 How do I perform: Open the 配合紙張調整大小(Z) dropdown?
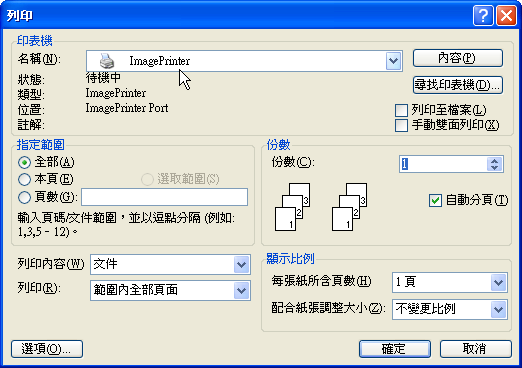coord(499,309)
